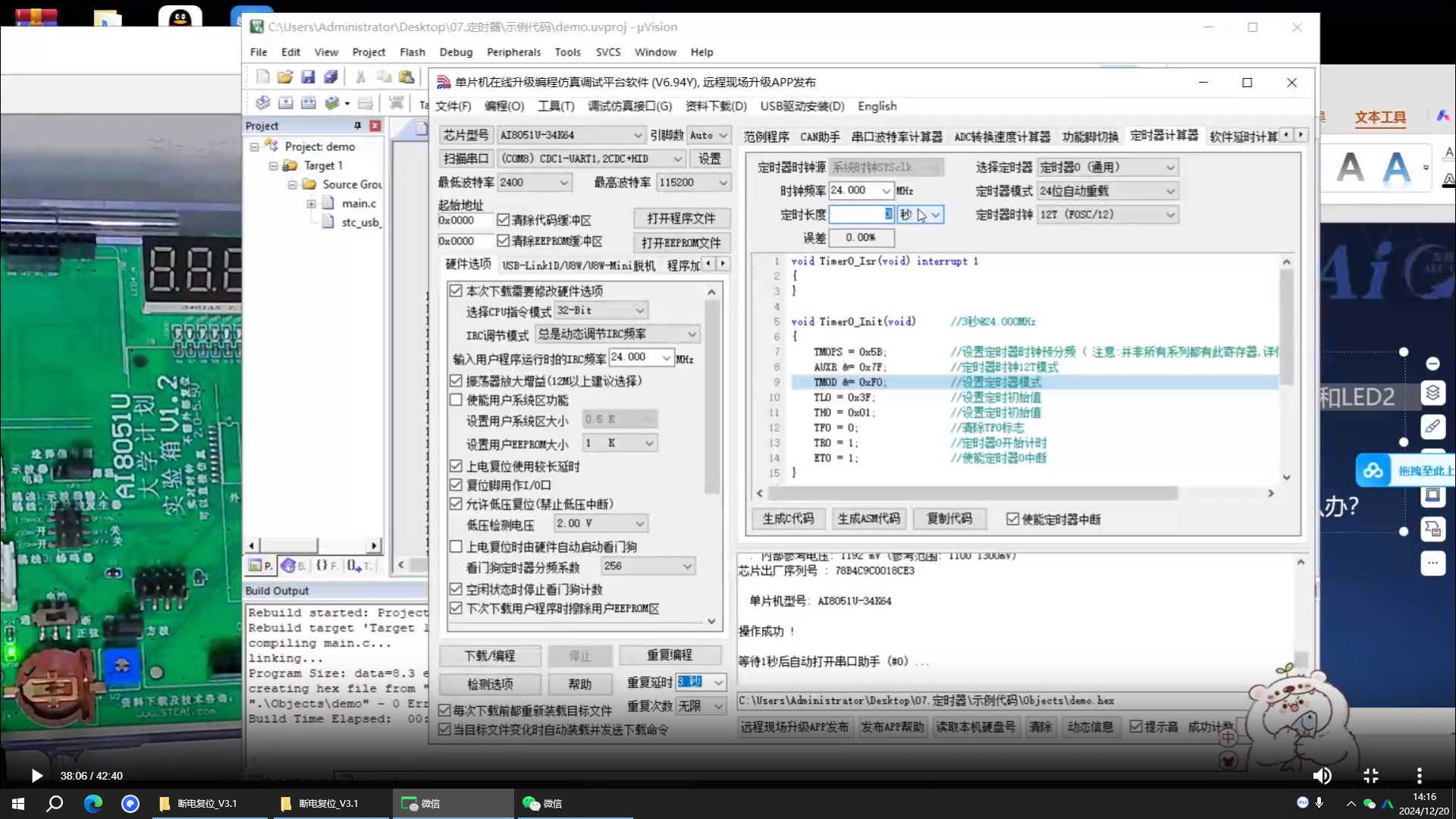The height and width of the screenshot is (819, 1456).
Task: Pin the Project panel
Action: tap(357, 126)
